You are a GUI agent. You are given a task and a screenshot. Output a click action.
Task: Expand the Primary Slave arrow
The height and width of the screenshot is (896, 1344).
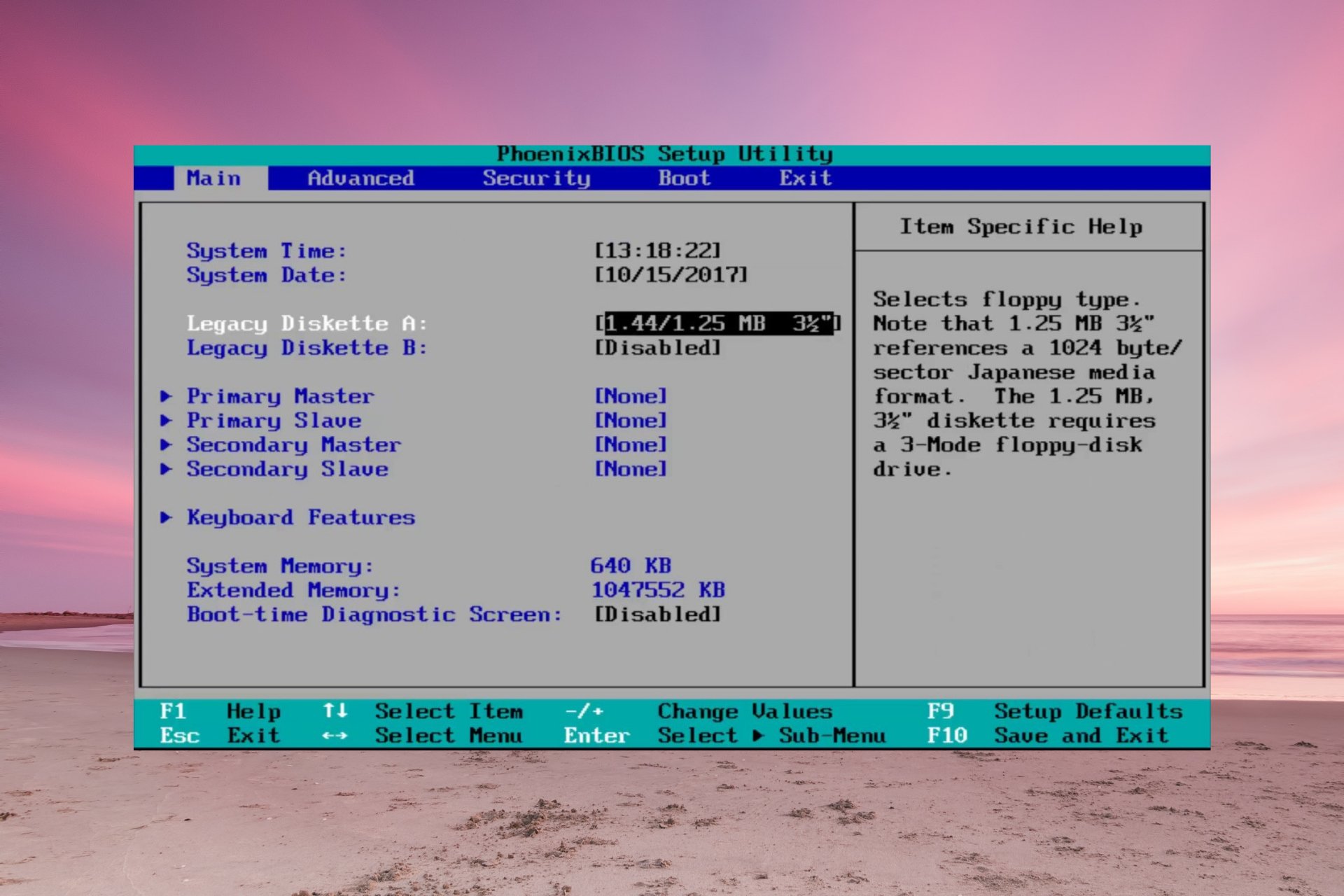[166, 420]
